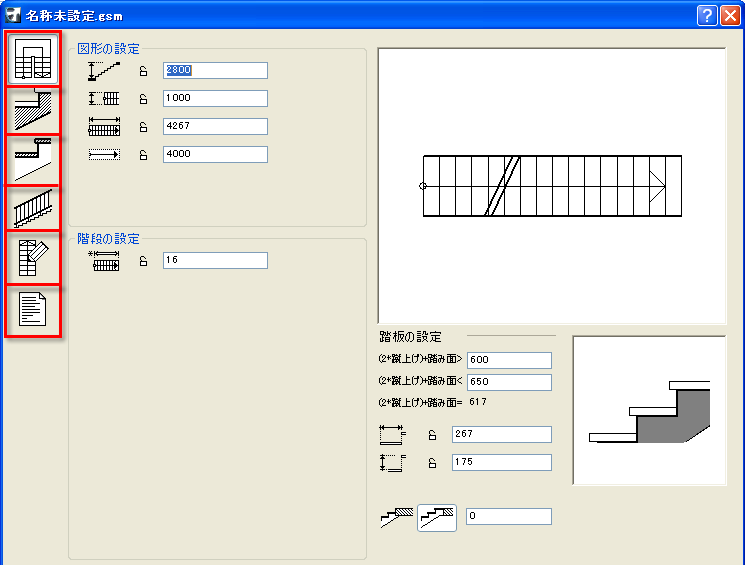Viewport: 745px width, 565px height.
Task: Click the stair width field showing 1000
Action: tap(215, 98)
